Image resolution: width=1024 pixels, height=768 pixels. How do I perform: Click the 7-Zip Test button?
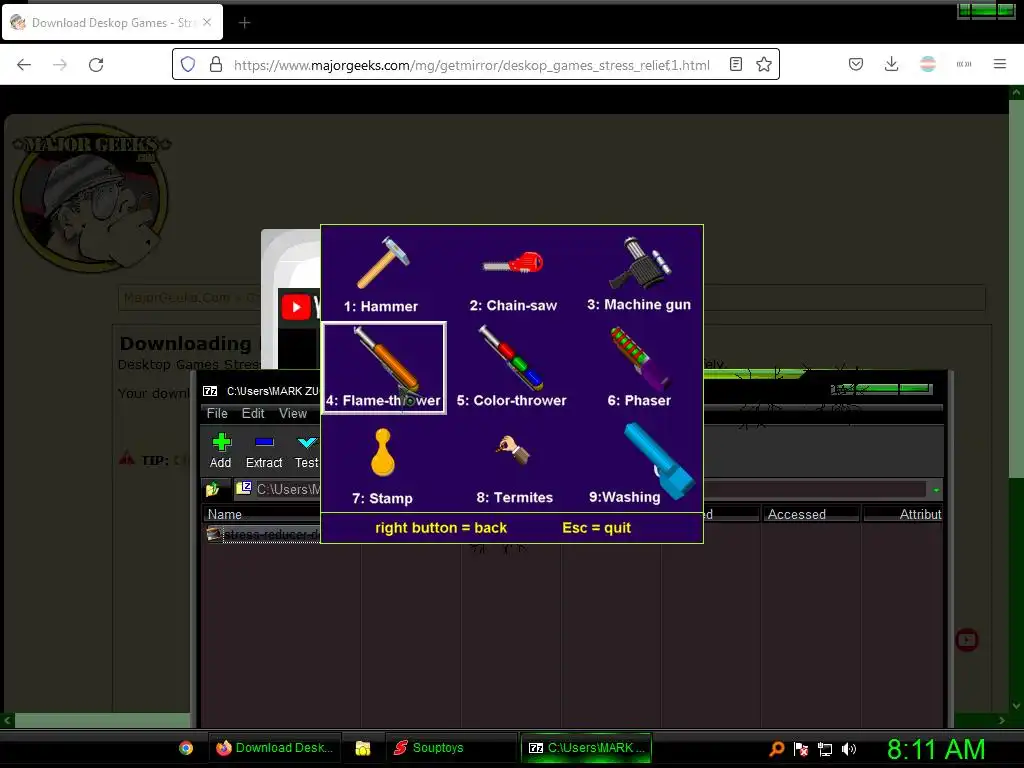point(306,451)
